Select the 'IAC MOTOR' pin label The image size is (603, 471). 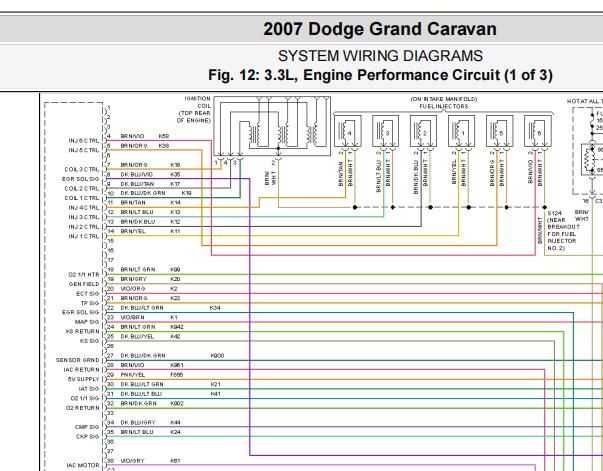pos(83,466)
